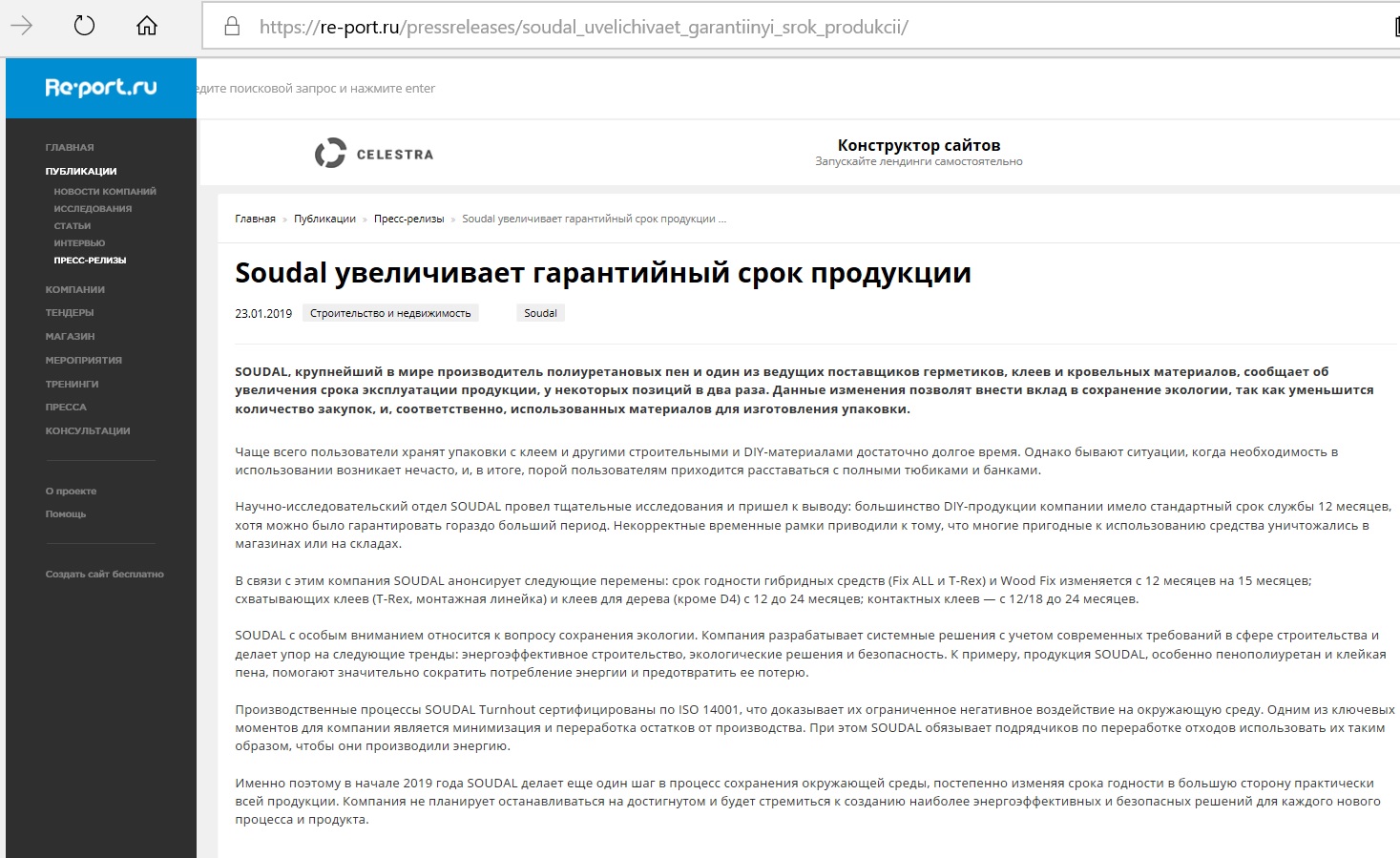Screen dimensions: 1400x858
Task: Click ad subtitle Запускайте лендинги самостоятельно
Action: [x=919, y=161]
